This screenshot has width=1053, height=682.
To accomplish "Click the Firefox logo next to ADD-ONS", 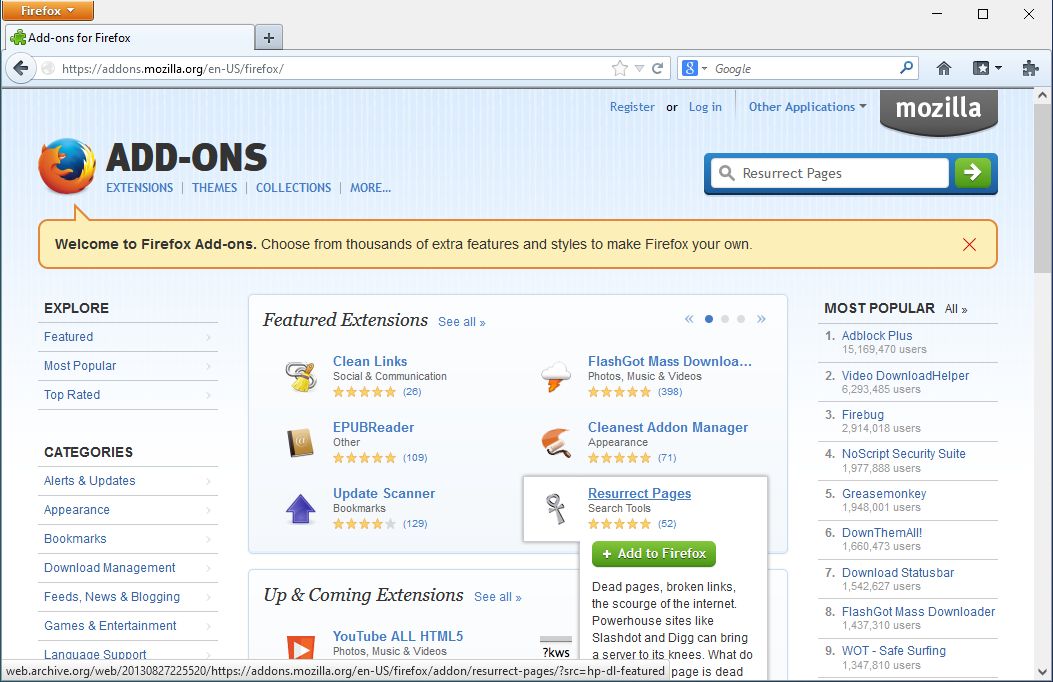I will click(66, 166).
